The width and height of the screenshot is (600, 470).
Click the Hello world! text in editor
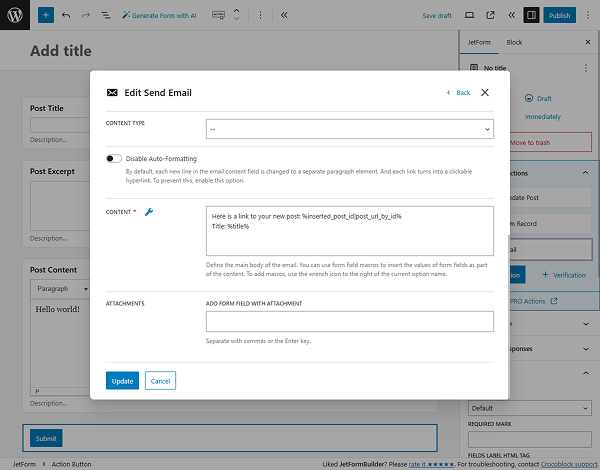pyautogui.click(x=58, y=309)
